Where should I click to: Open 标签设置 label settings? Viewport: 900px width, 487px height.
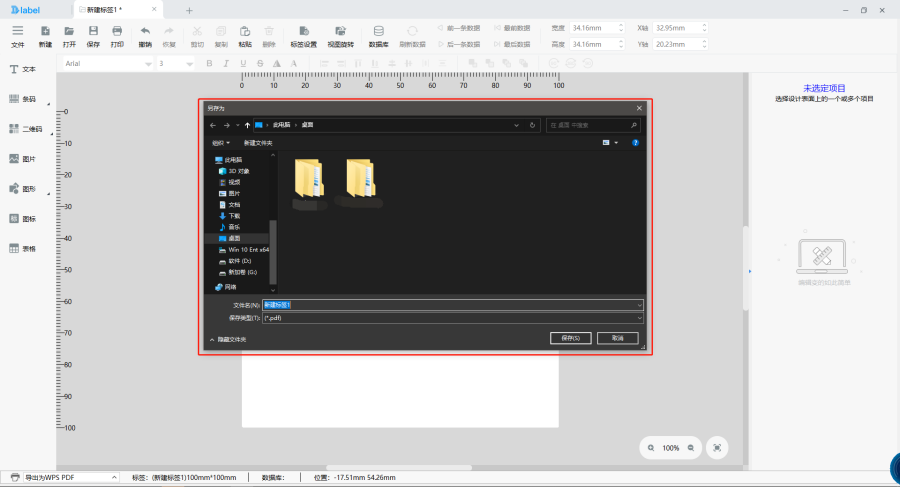304,36
